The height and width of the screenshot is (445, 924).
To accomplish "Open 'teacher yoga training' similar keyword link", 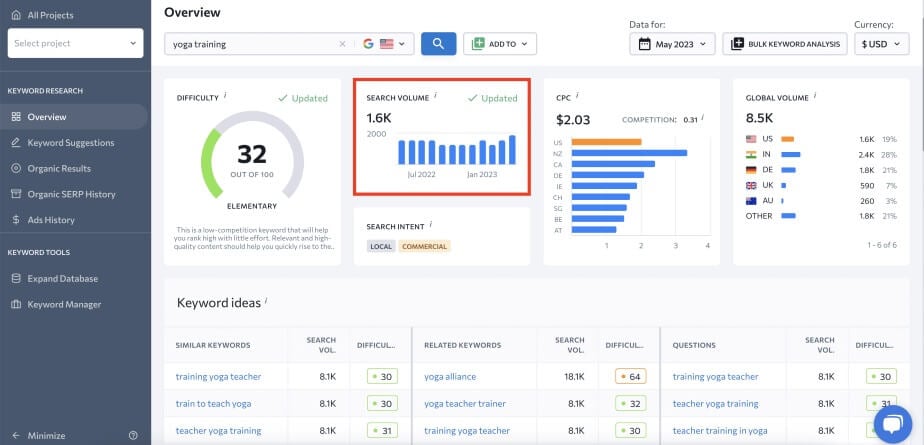I will (x=219, y=431).
